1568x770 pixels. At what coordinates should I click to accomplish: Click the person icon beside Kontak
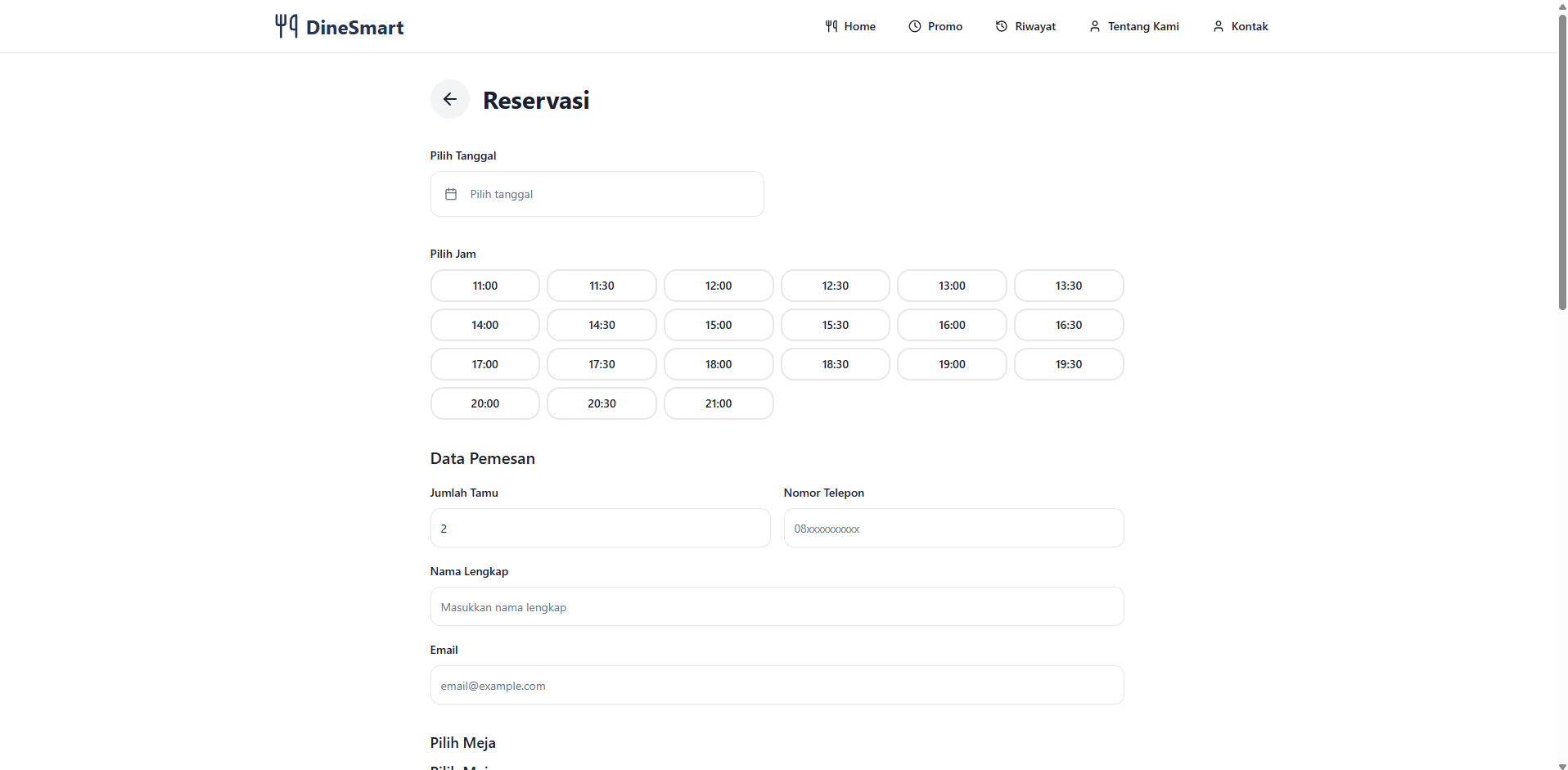[x=1218, y=26]
